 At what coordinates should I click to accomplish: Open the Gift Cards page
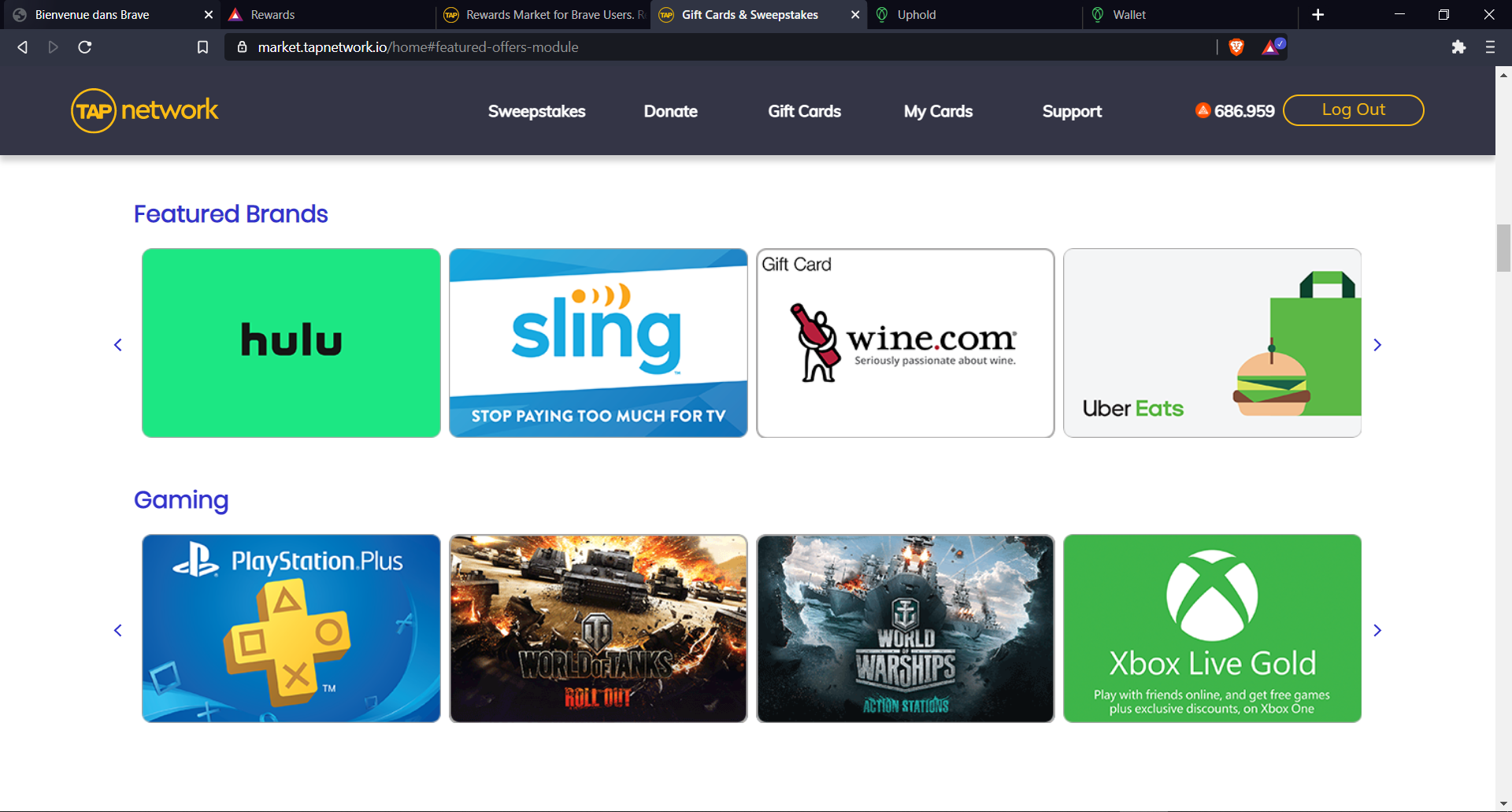(804, 111)
